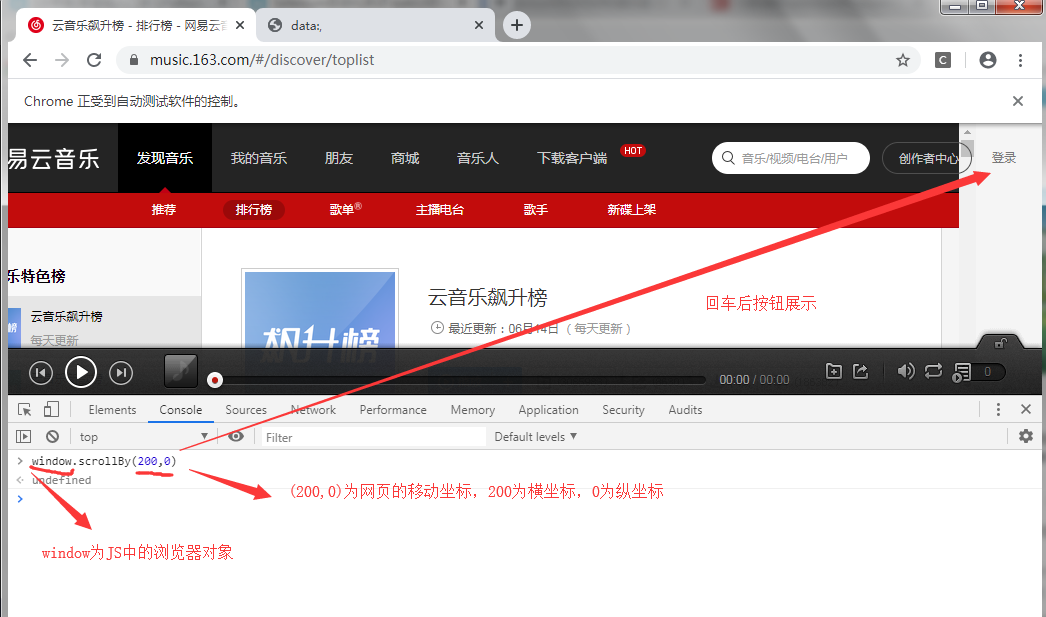Toggle the live expression eye icon
Screen dimensions: 1046x617
click(x=235, y=436)
